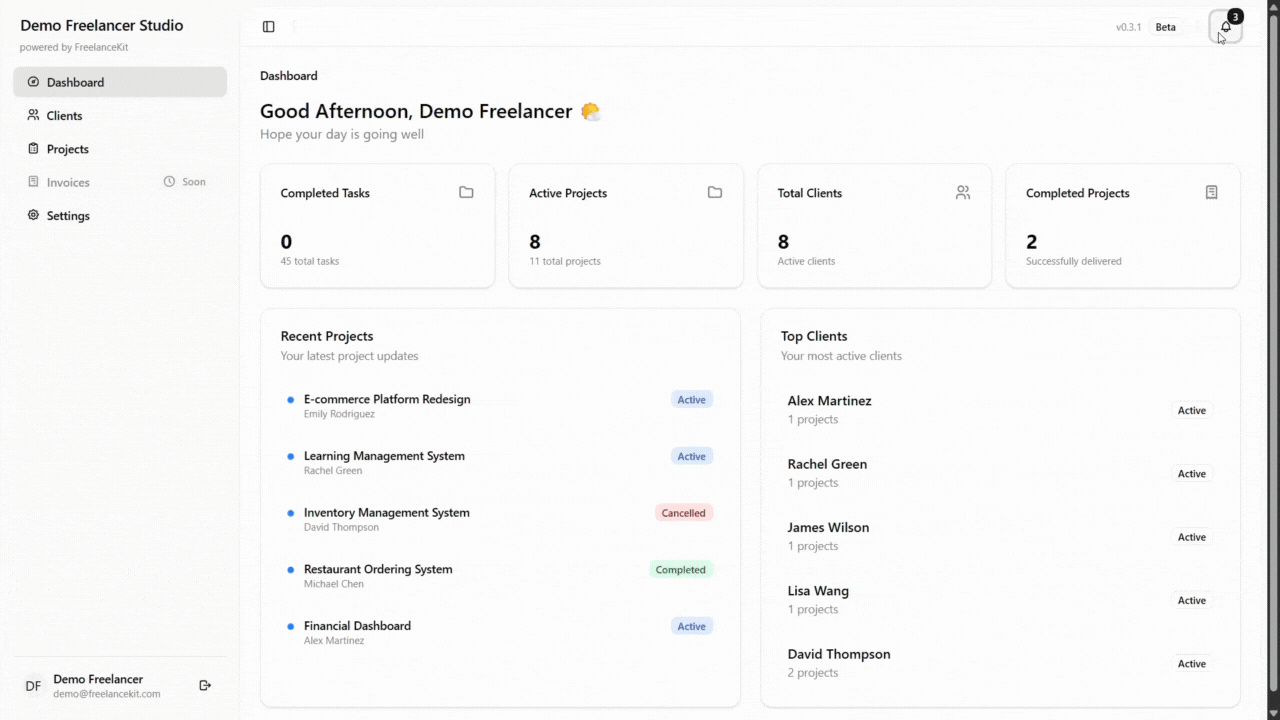Open Settings via the gear icon
This screenshot has height=720, width=1280.
pos(33,215)
